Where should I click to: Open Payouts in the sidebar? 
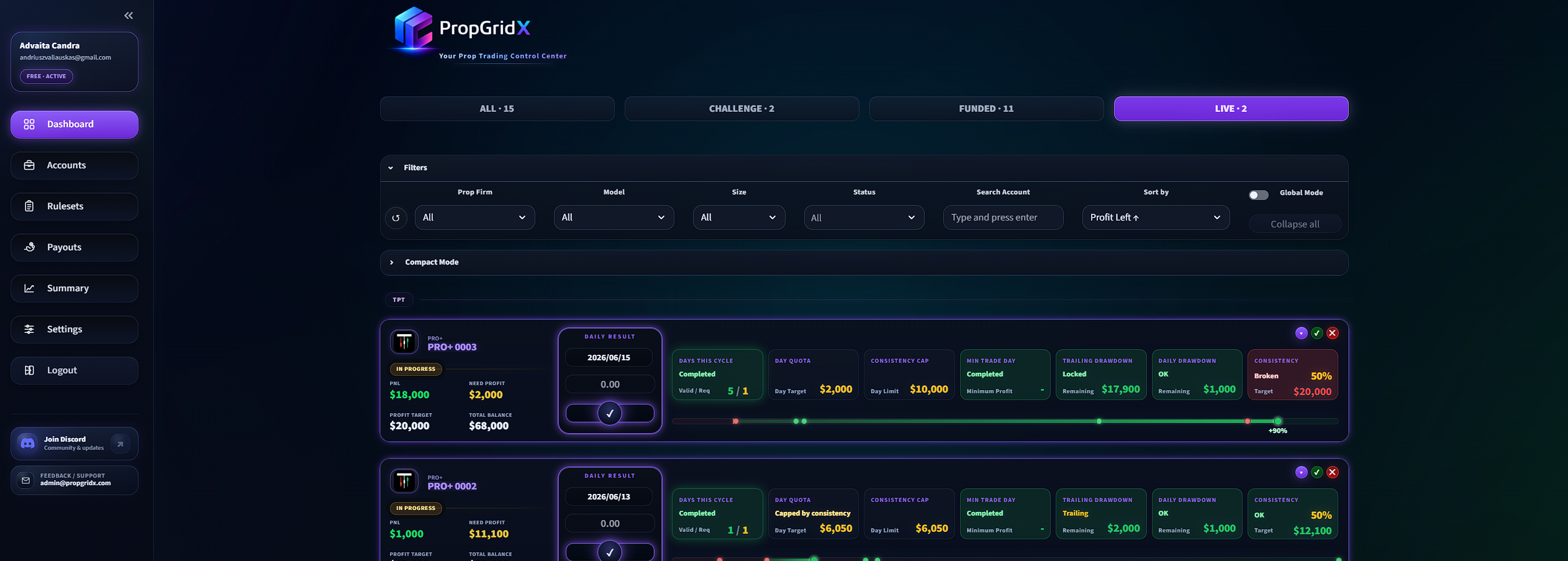[x=75, y=247]
